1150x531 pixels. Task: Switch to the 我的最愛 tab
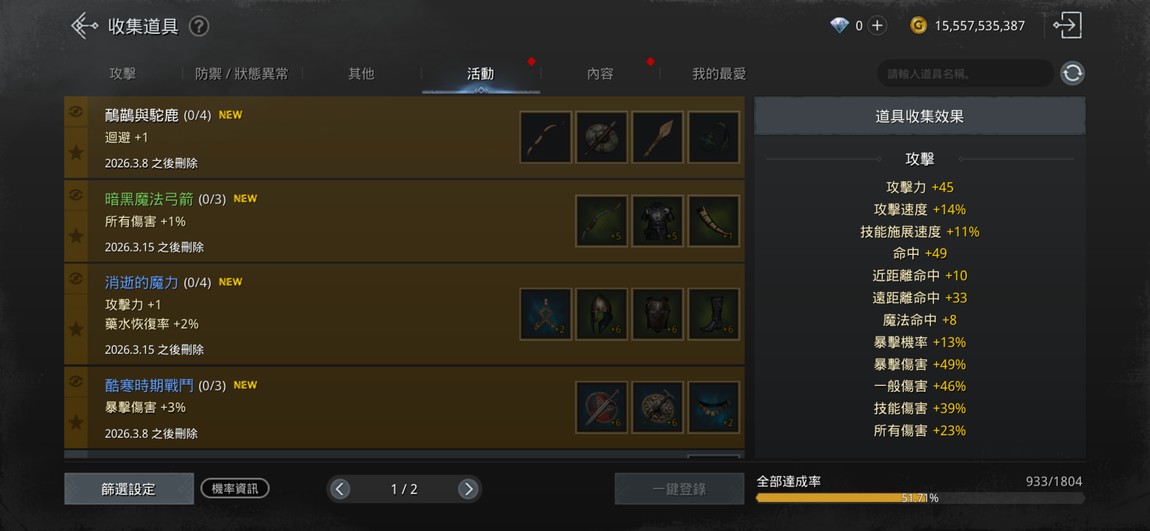(x=719, y=73)
